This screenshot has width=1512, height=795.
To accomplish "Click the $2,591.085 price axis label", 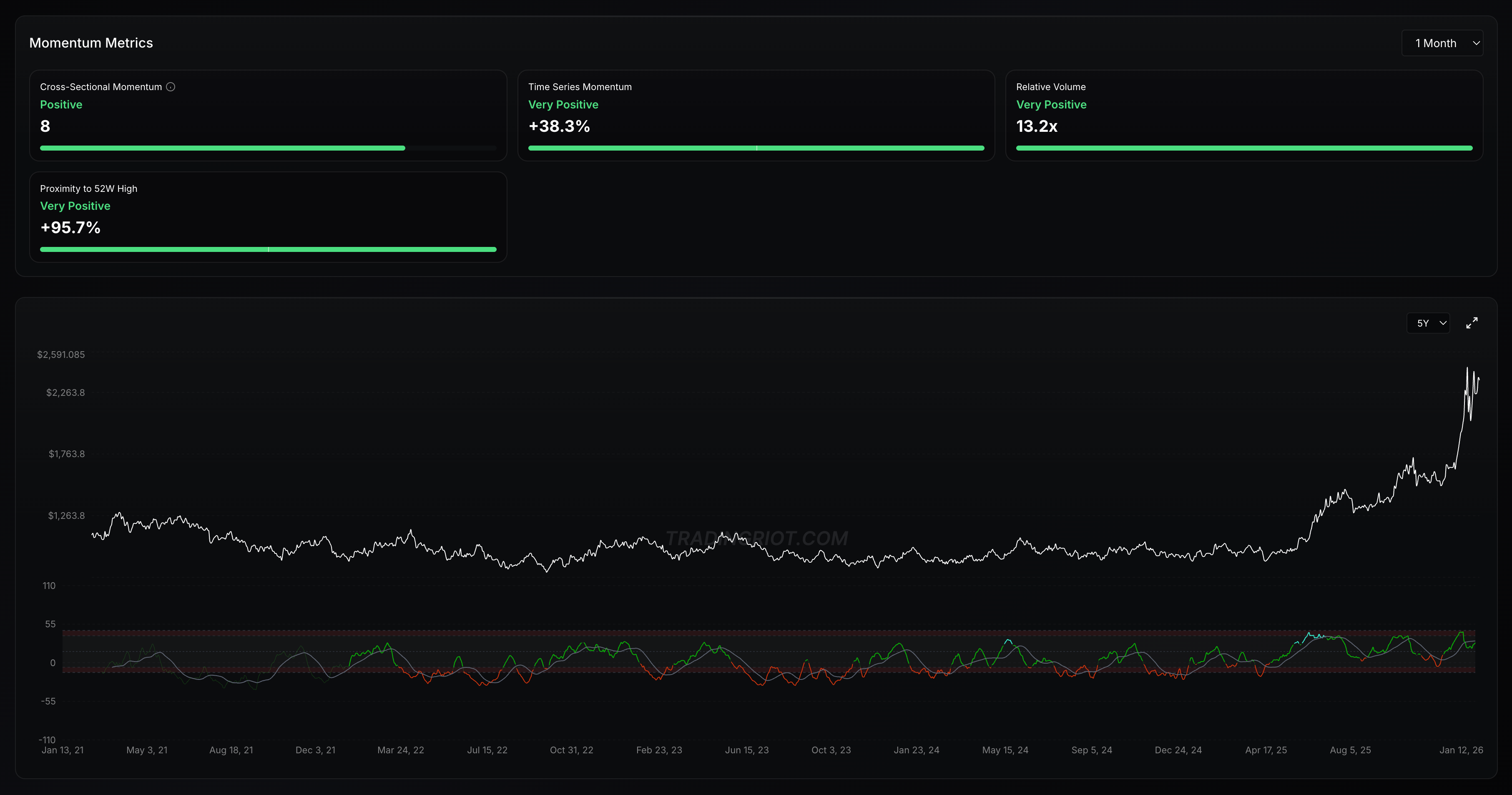I will click(61, 355).
